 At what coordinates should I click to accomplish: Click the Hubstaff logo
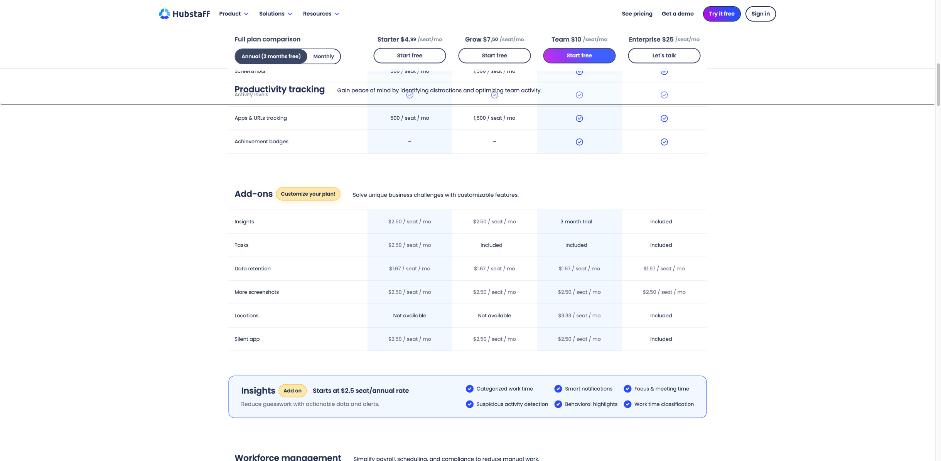pos(184,14)
